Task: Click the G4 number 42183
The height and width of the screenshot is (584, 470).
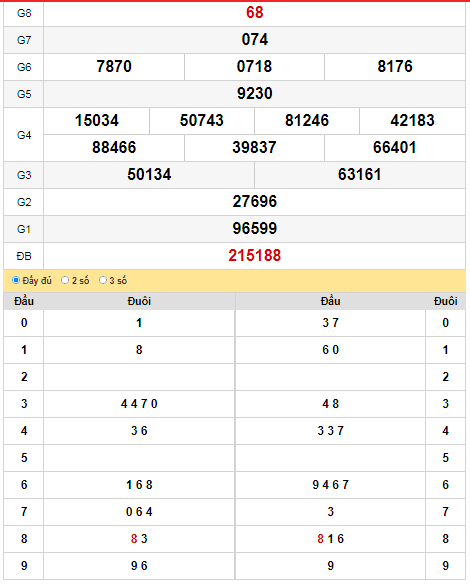Action: [412, 121]
